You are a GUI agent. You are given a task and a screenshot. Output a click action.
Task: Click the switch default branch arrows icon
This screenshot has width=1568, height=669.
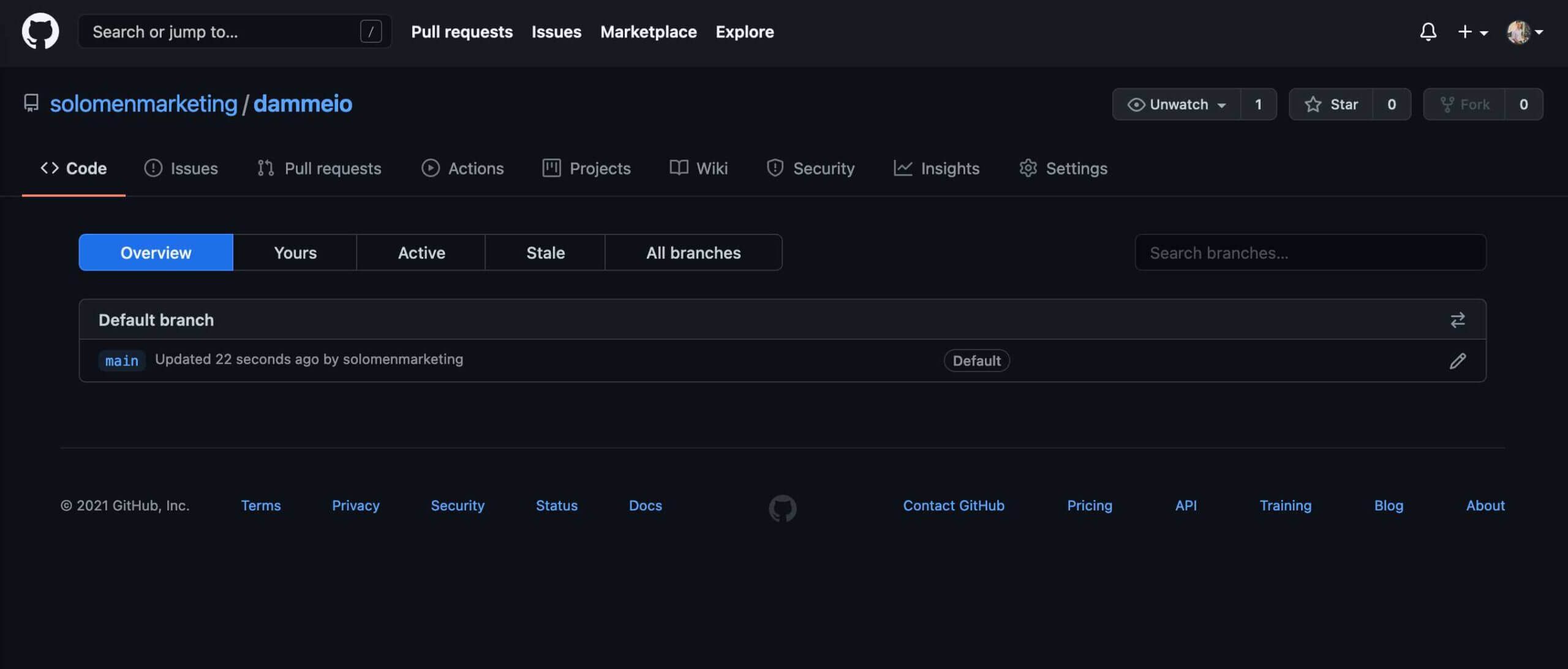pyautogui.click(x=1457, y=320)
